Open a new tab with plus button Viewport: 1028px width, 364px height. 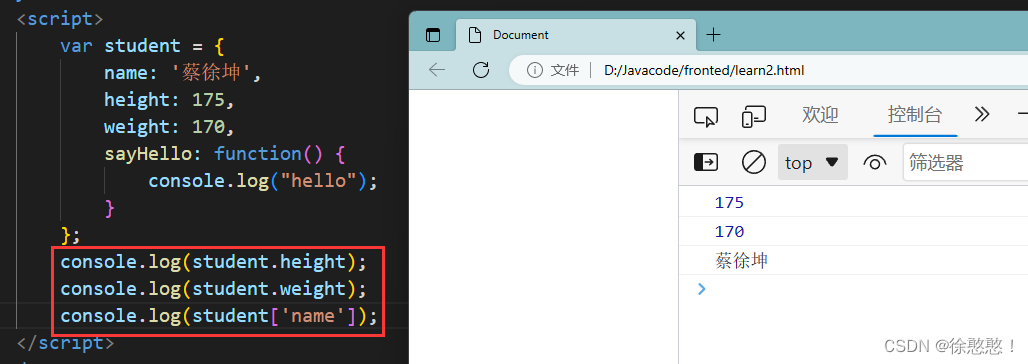coord(713,35)
